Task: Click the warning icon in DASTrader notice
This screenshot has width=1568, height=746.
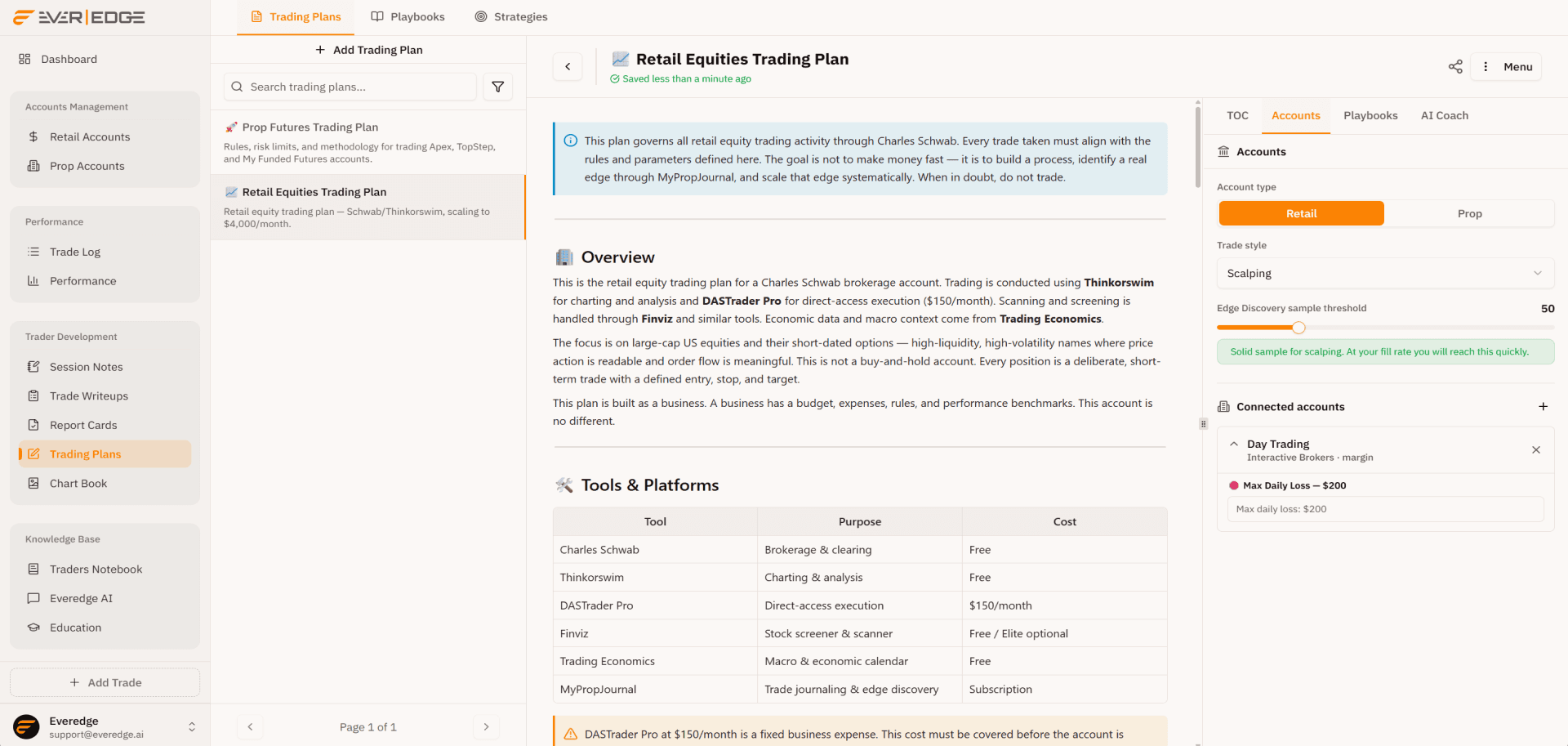Action: [x=571, y=734]
